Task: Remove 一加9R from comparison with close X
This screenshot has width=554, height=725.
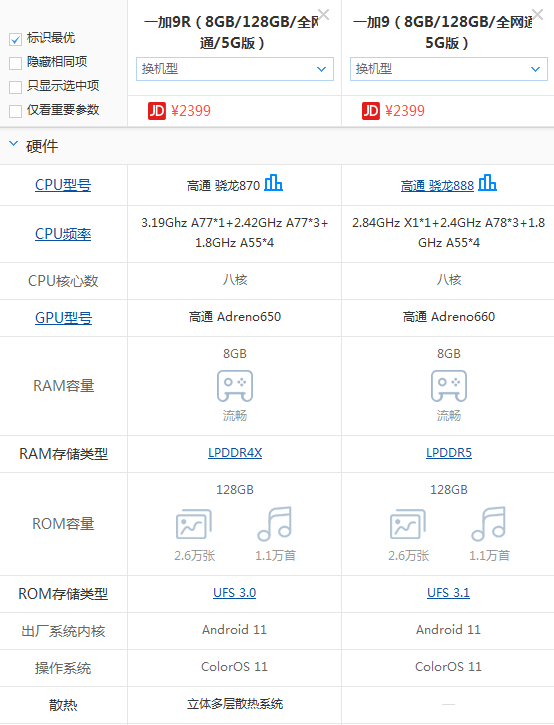Action: tap(324, 15)
